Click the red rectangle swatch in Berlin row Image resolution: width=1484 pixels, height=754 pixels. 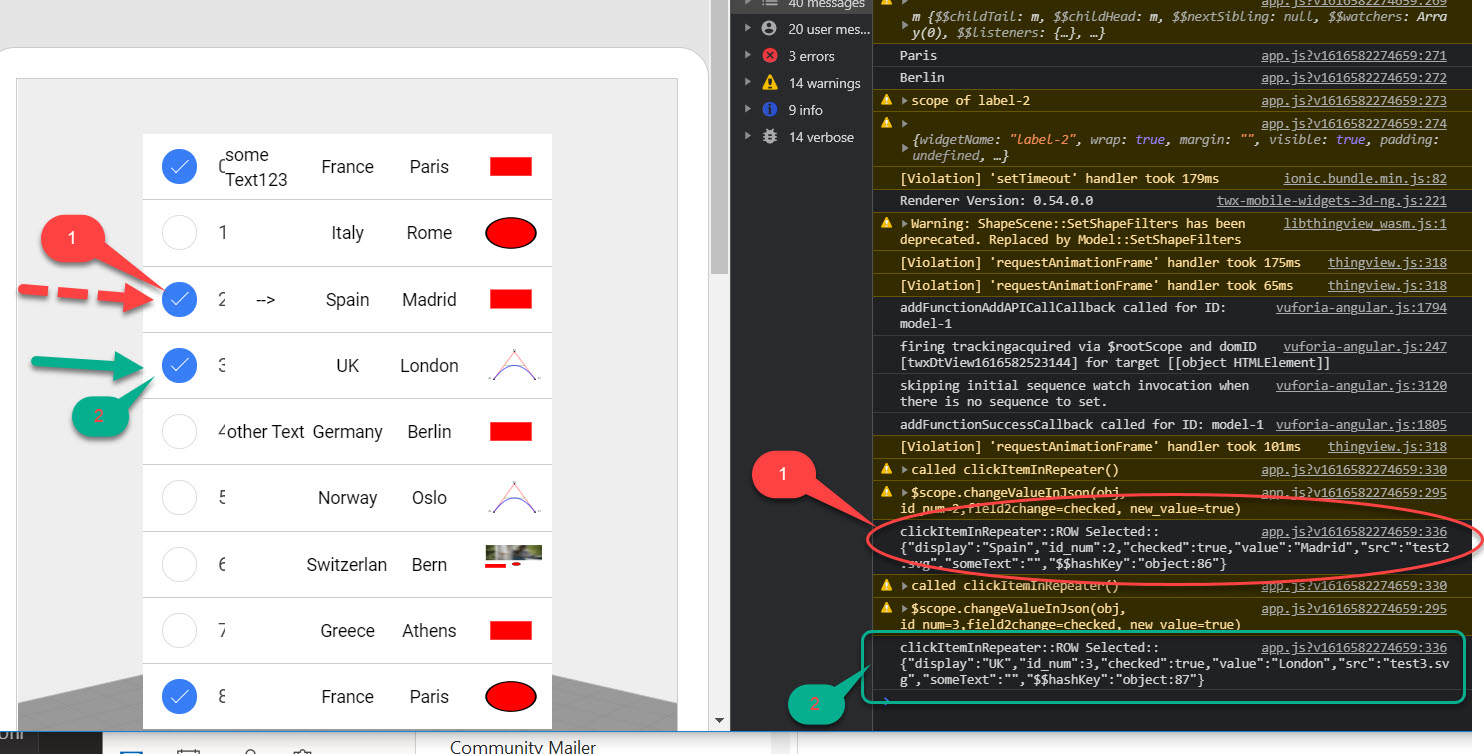point(510,431)
